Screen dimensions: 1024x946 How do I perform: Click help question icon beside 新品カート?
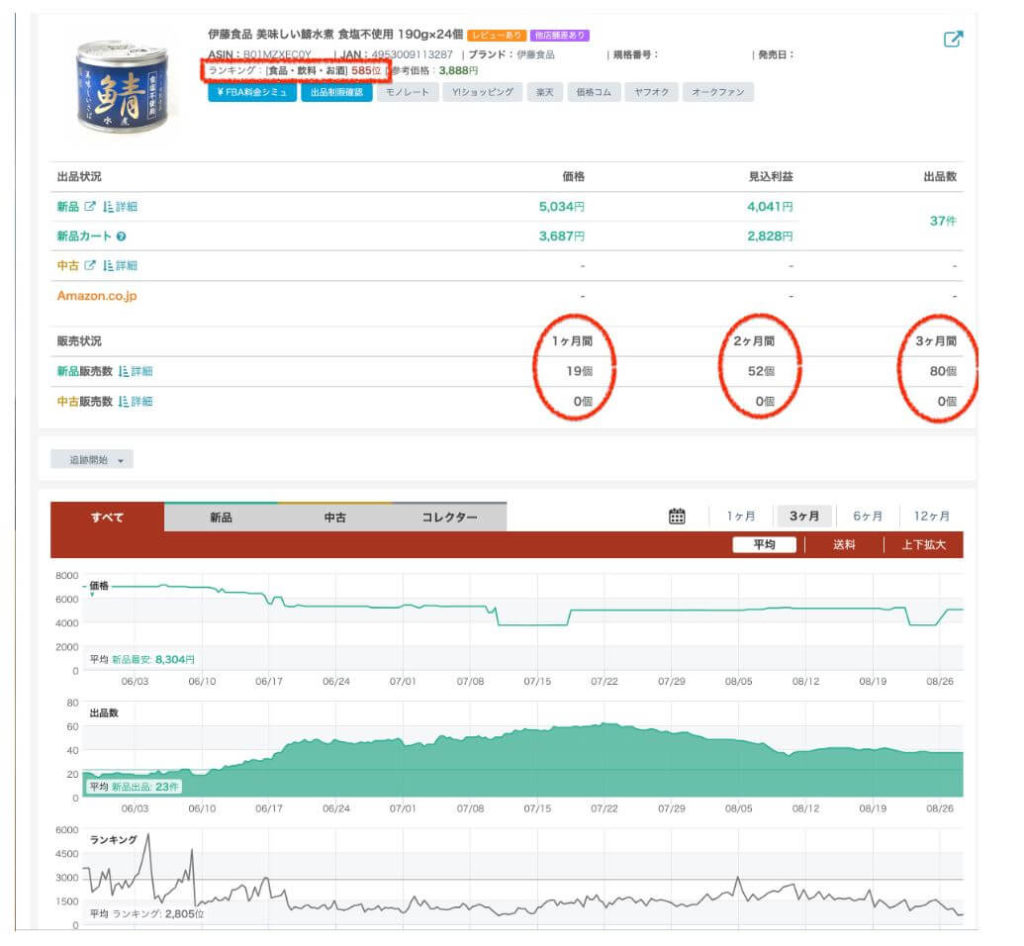[121, 237]
